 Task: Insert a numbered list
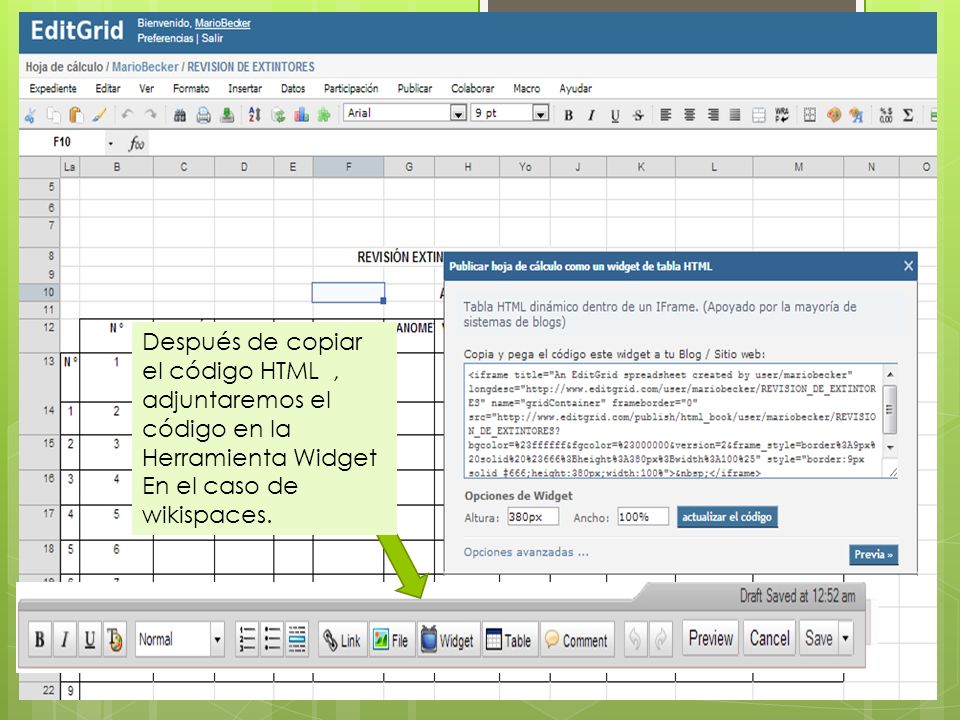pos(247,639)
